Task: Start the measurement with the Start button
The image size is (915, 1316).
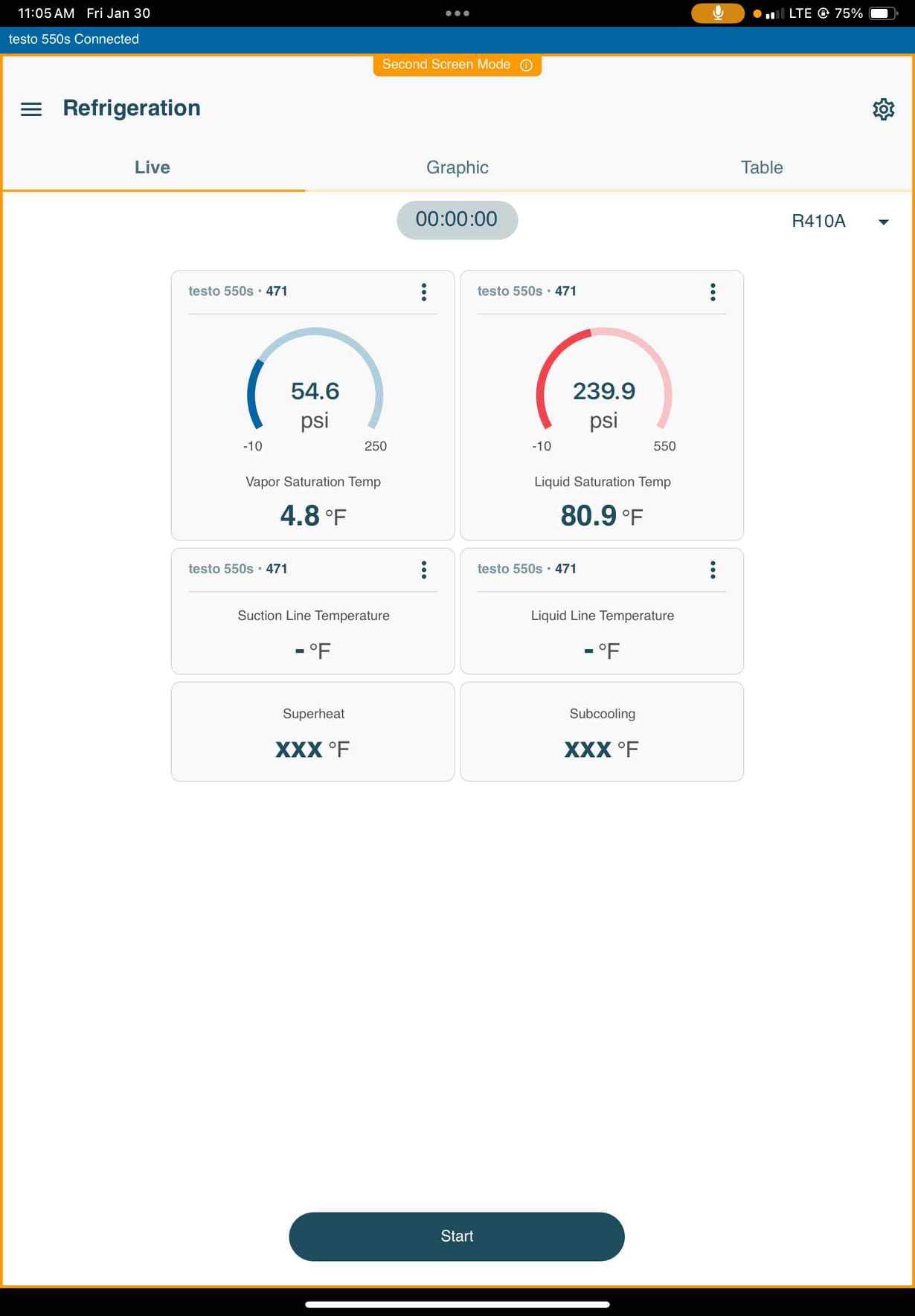Action: click(457, 1236)
